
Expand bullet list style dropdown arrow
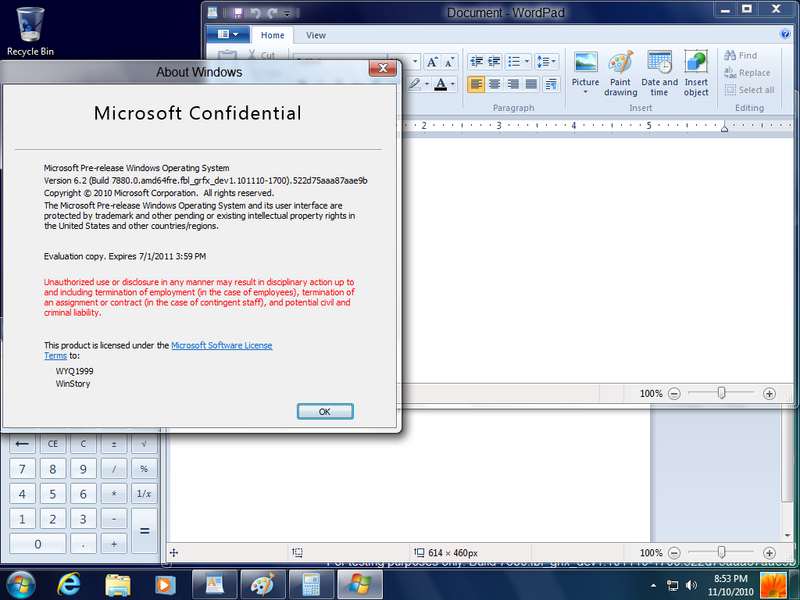point(527,62)
